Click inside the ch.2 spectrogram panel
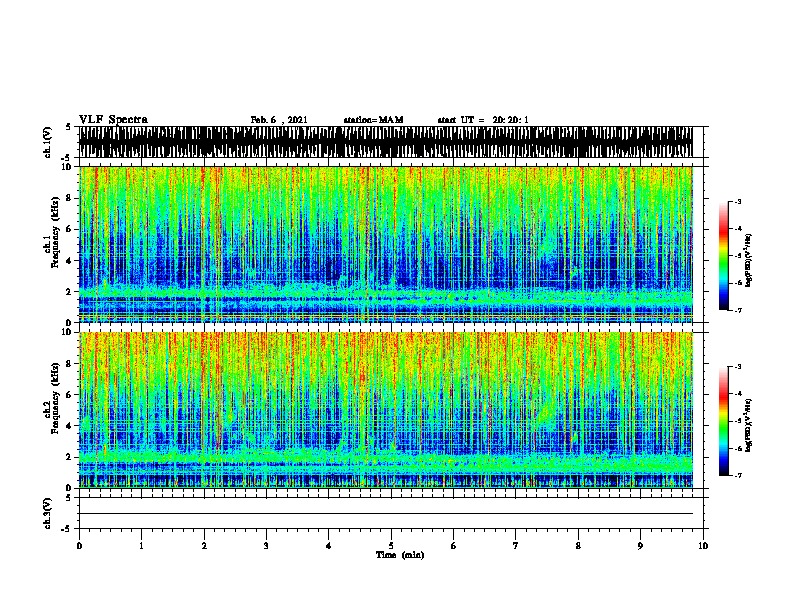The height and width of the screenshot is (612, 792). point(386,410)
